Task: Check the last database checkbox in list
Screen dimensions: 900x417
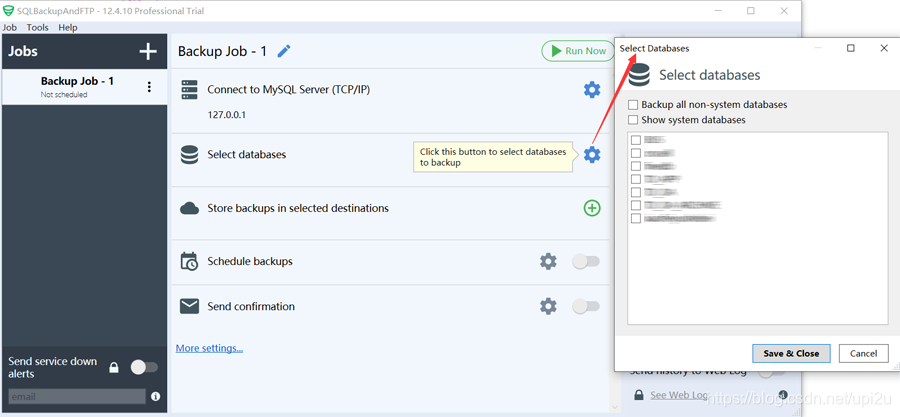Action: pos(636,219)
